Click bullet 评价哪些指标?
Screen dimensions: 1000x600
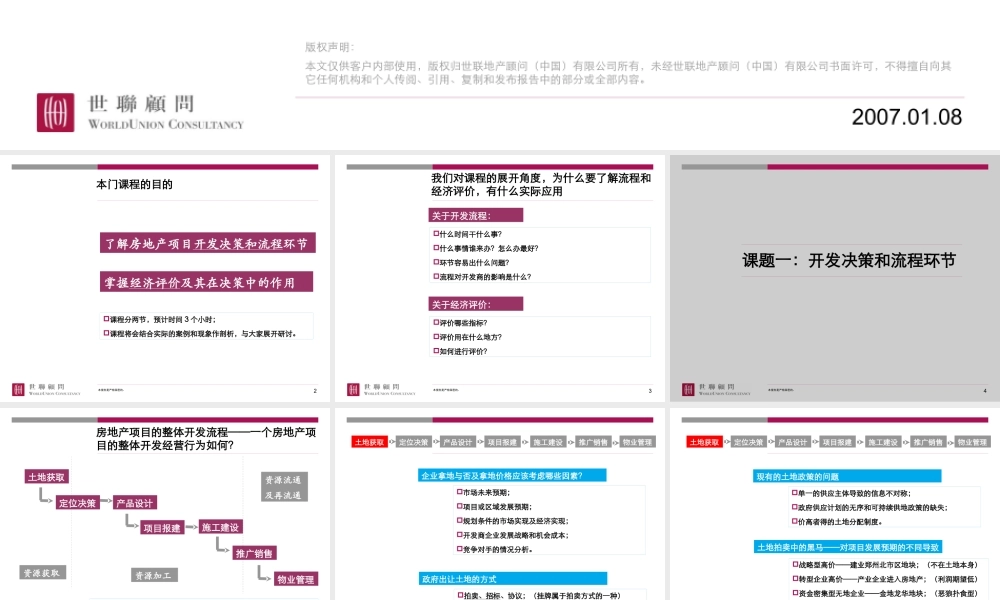(460, 323)
